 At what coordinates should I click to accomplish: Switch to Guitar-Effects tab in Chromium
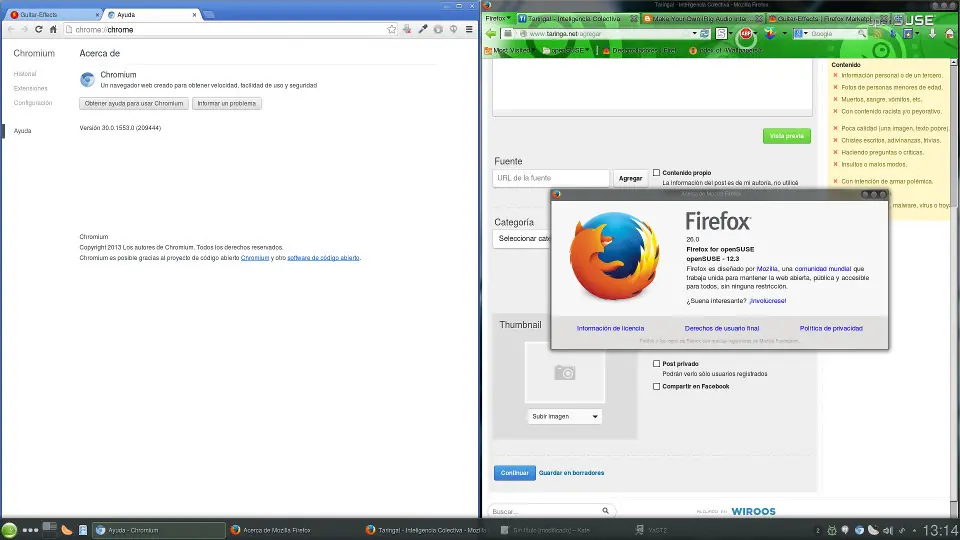pos(52,15)
